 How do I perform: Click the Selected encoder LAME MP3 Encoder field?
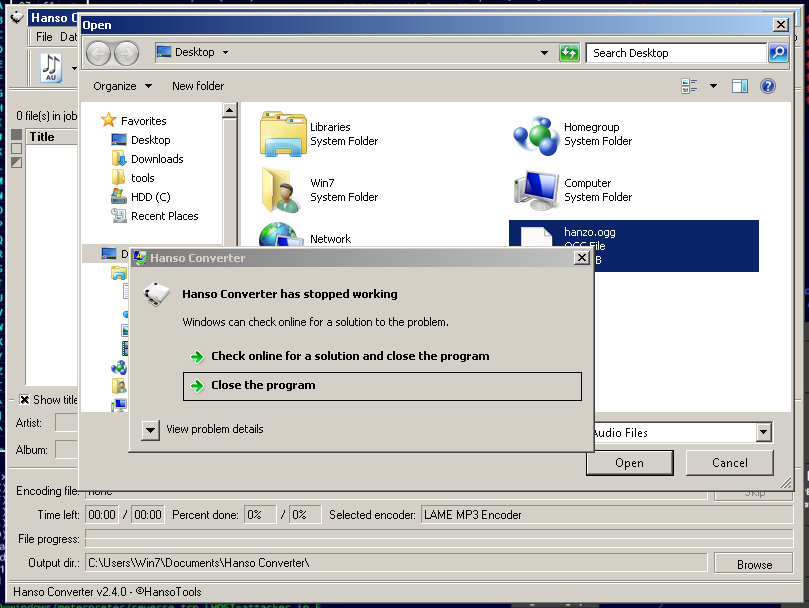(607, 515)
